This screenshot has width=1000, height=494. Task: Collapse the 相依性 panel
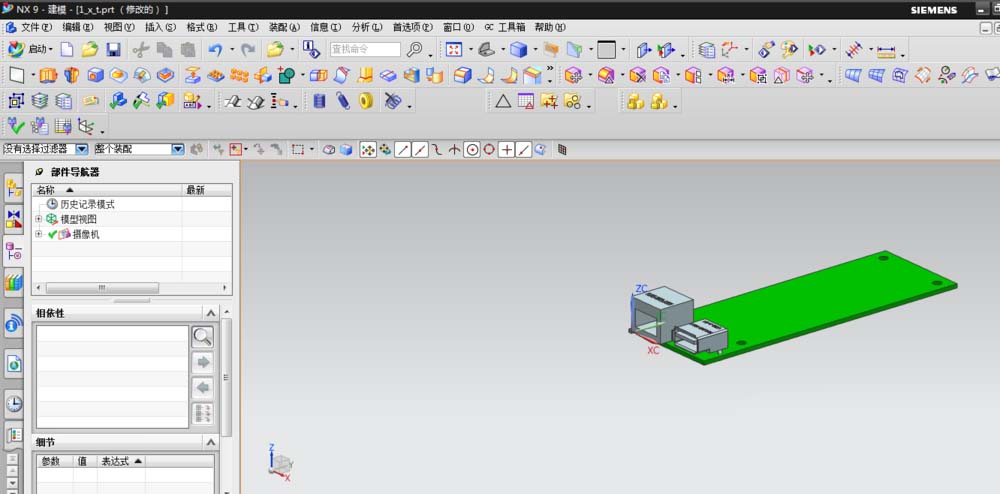210,313
